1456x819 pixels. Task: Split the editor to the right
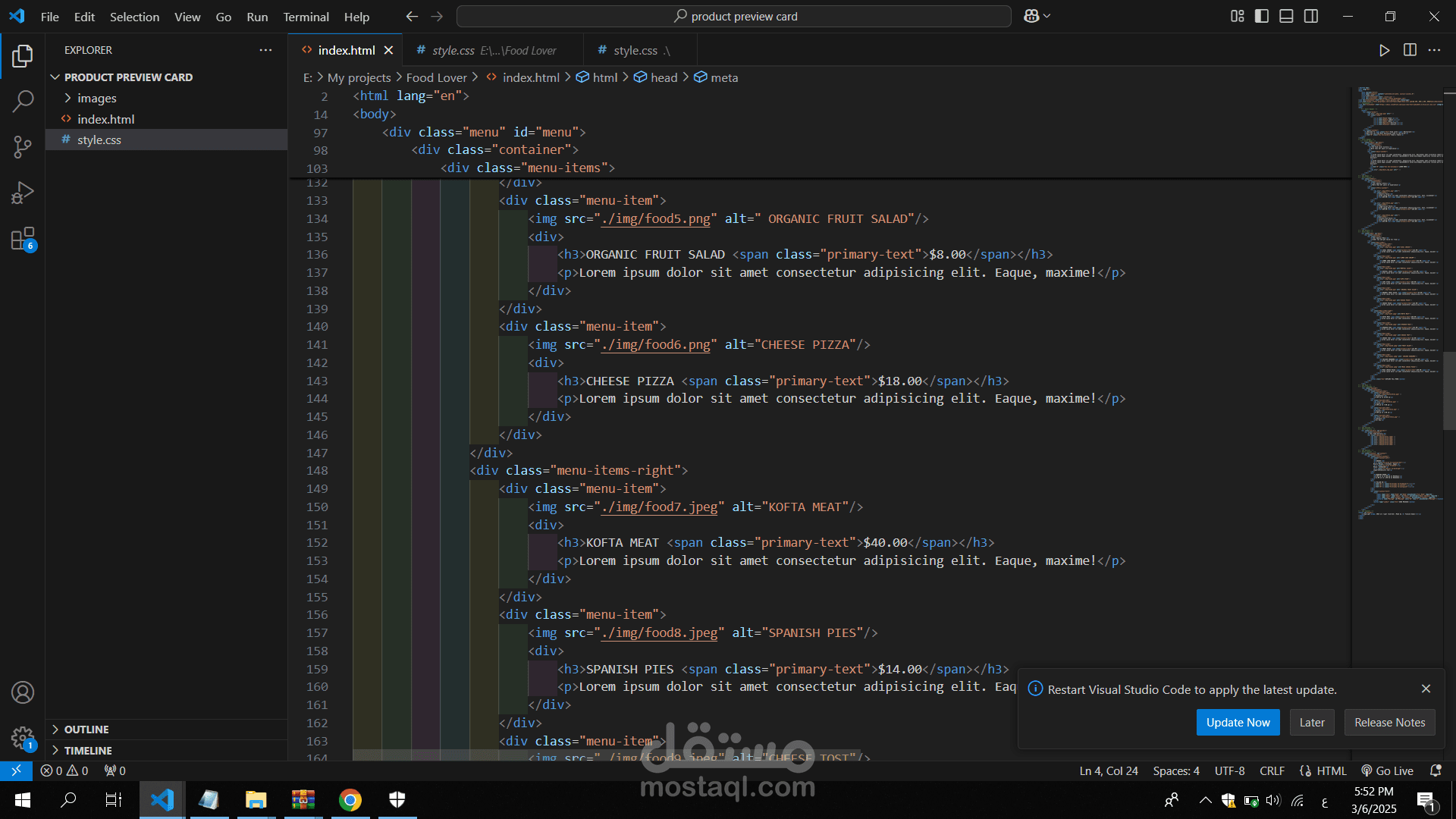click(x=1410, y=50)
